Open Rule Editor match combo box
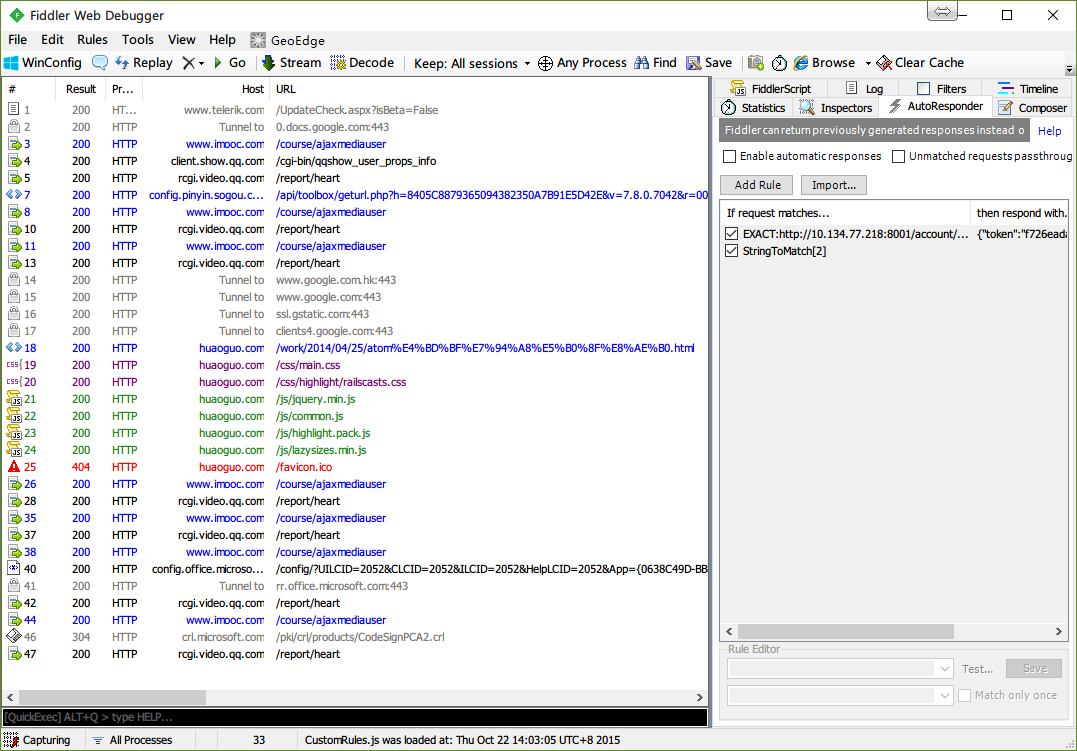The height and width of the screenshot is (751, 1077). 840,669
